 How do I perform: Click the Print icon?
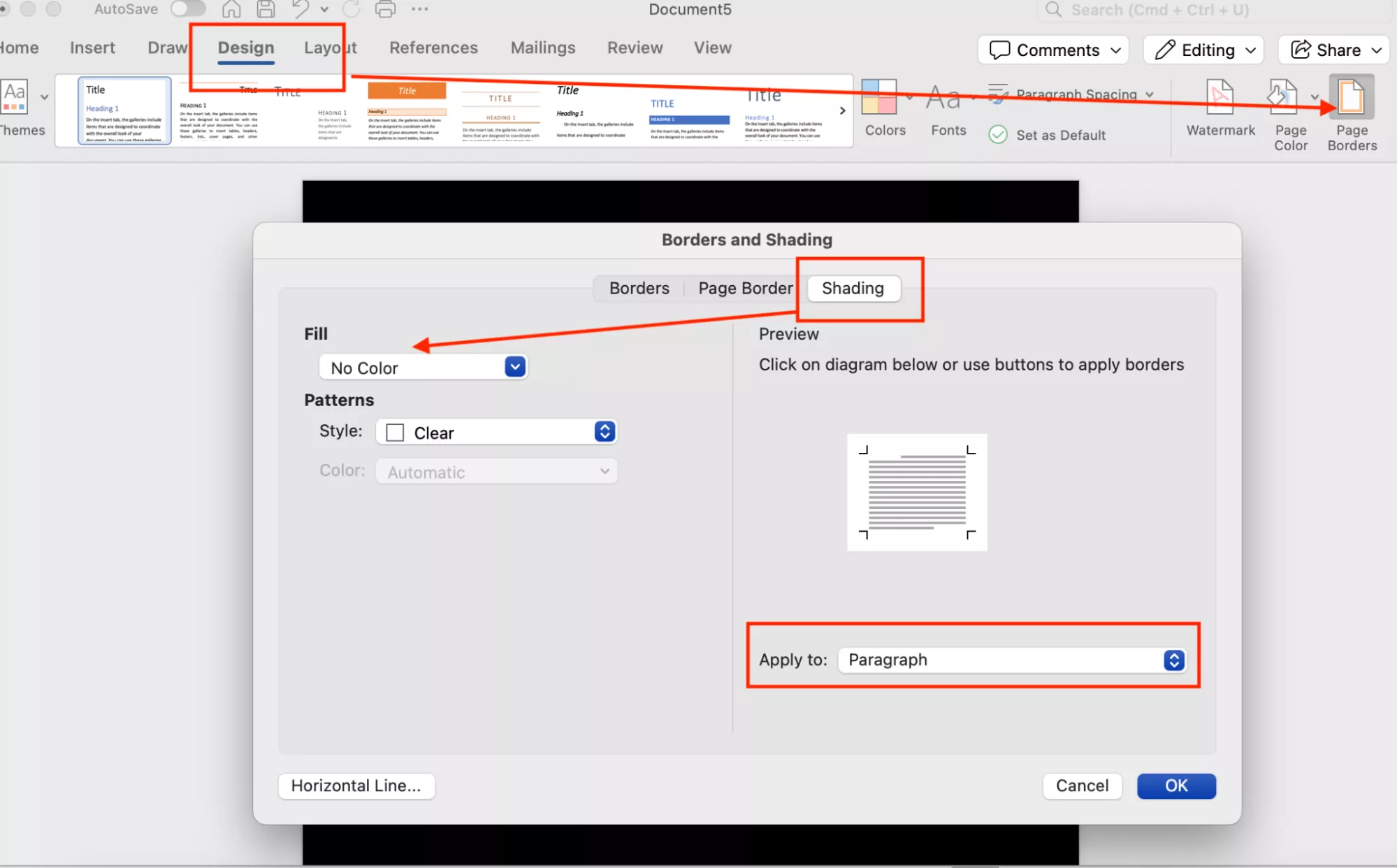click(x=384, y=9)
